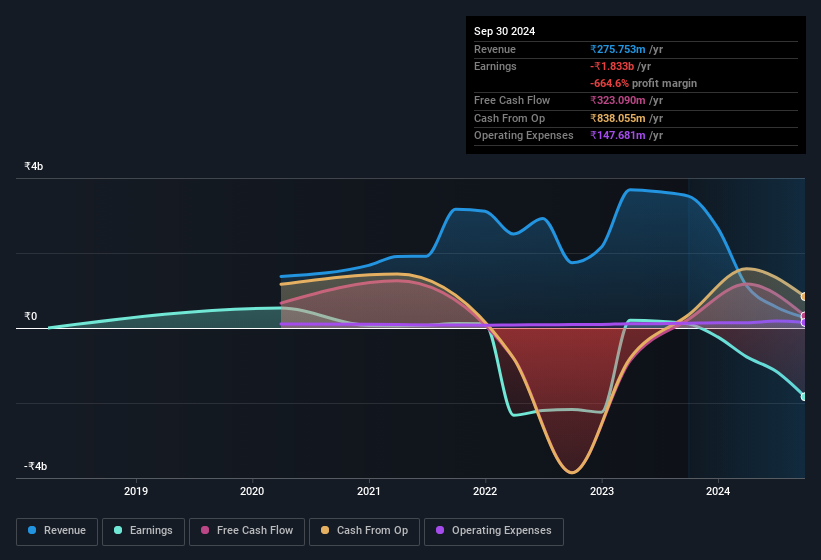Viewport: 821px width, 560px height.
Task: Click the Revenue row label in tooltip
Action: click(495, 49)
